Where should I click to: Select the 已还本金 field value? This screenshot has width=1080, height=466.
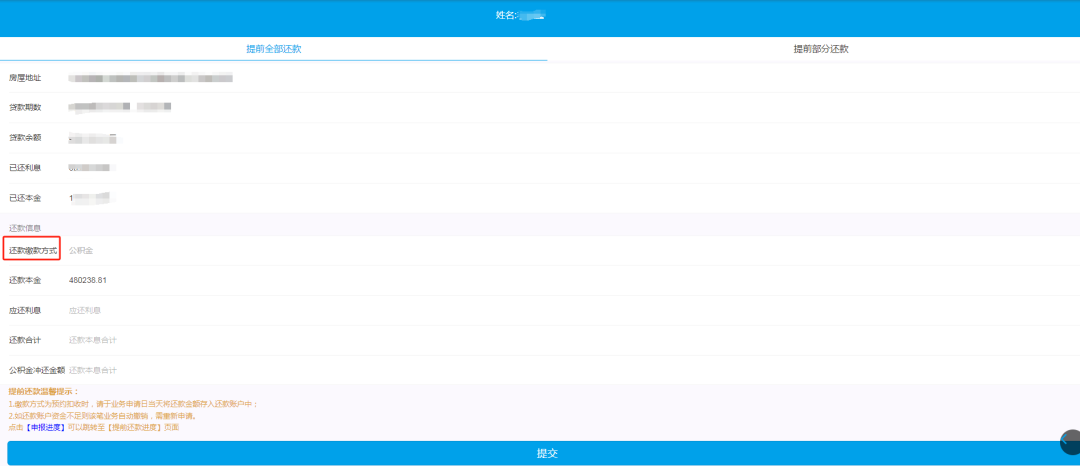click(x=92, y=198)
